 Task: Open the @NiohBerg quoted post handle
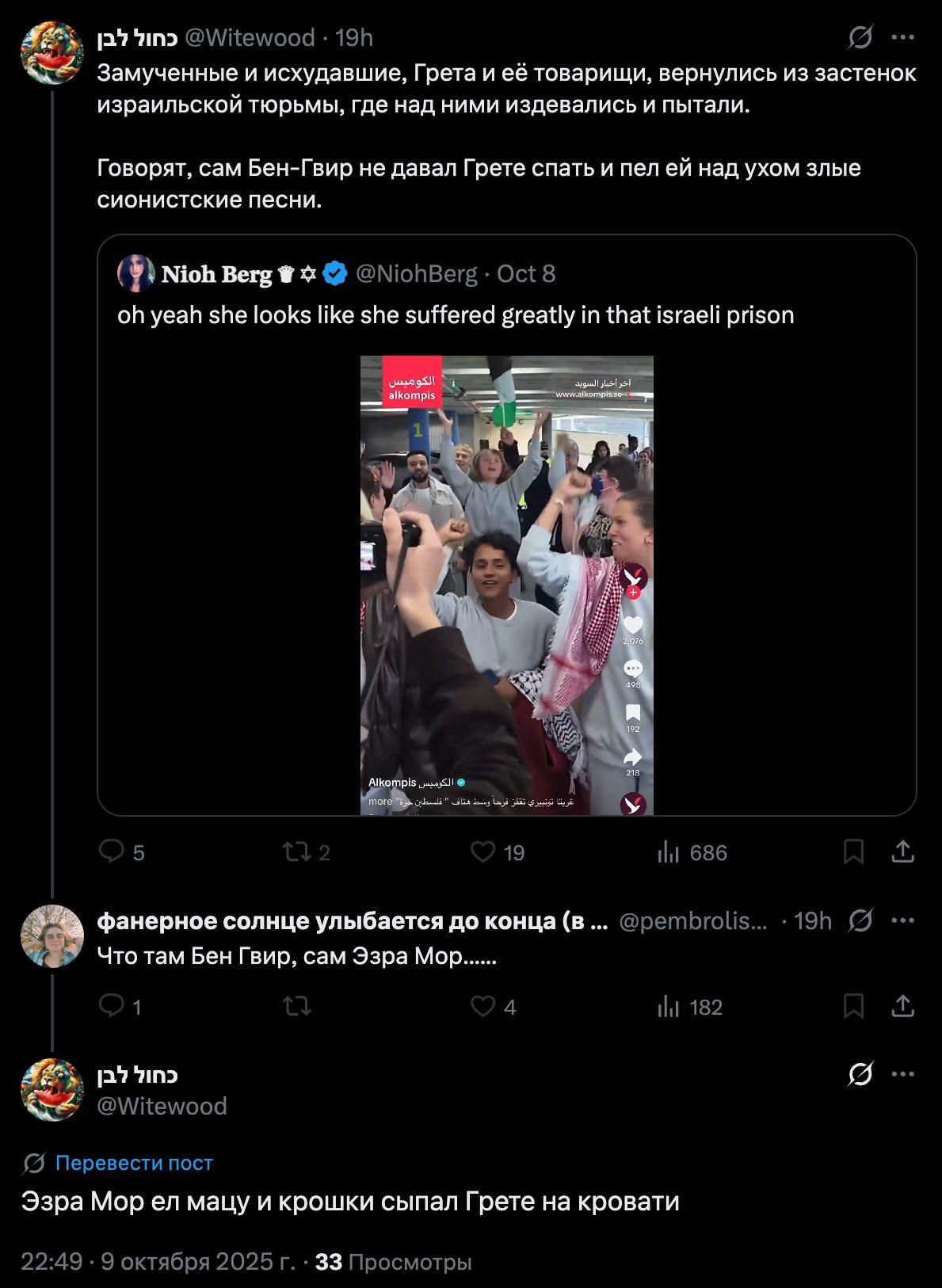(416, 274)
